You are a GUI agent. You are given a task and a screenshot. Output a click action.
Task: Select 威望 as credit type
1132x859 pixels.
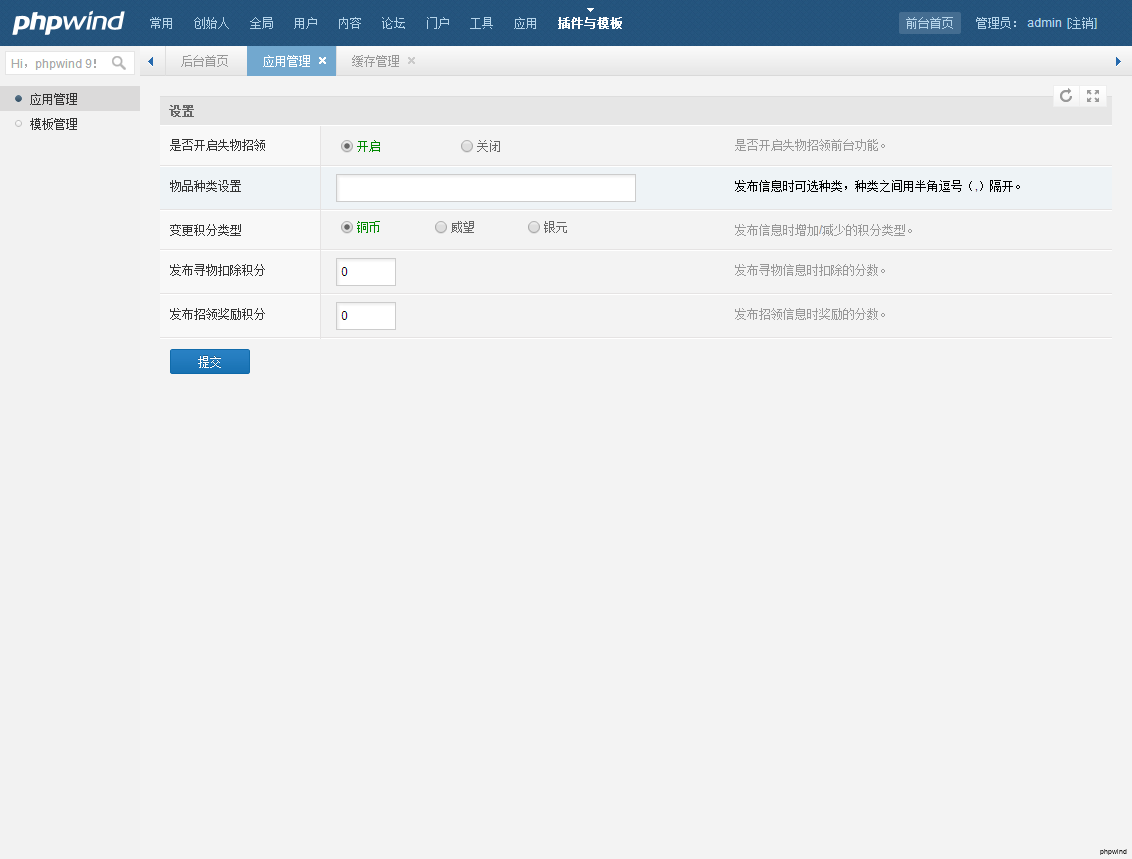[441, 227]
